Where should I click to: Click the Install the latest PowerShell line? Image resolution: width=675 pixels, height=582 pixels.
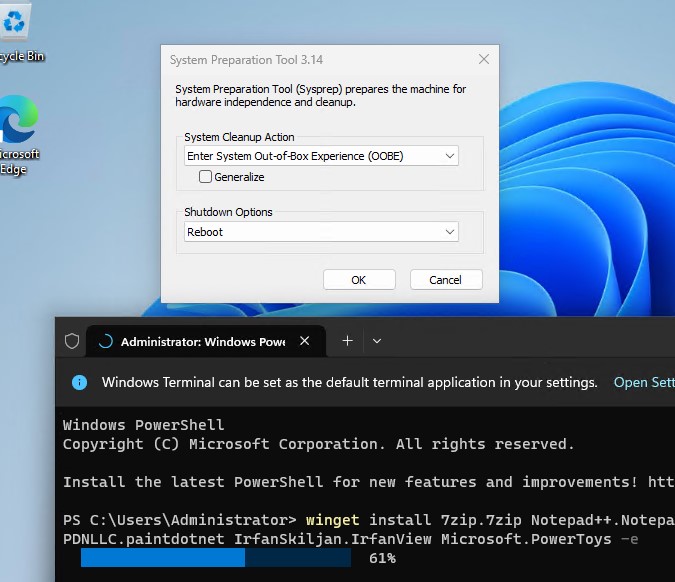coord(368,482)
